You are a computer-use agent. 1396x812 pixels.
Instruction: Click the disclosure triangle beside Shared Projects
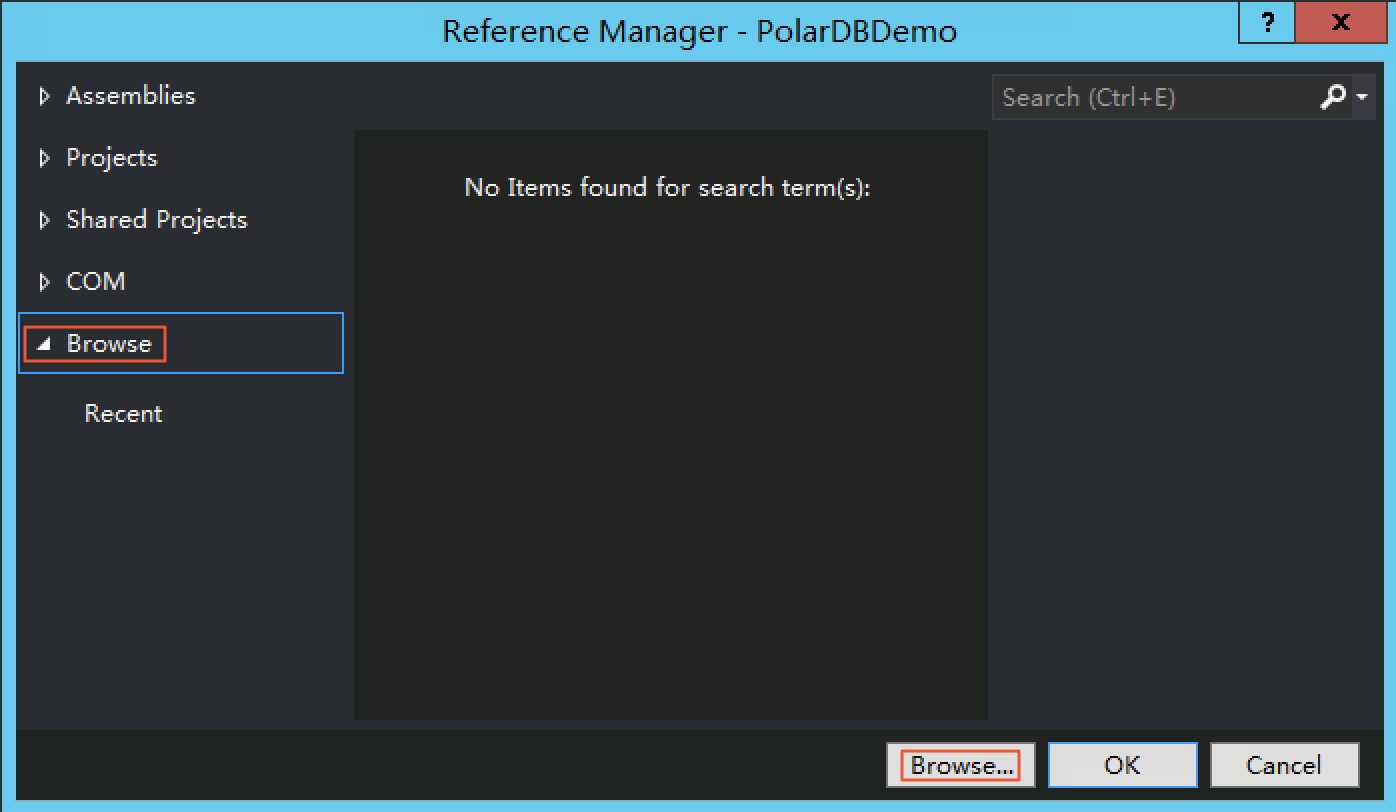pyautogui.click(x=44, y=219)
